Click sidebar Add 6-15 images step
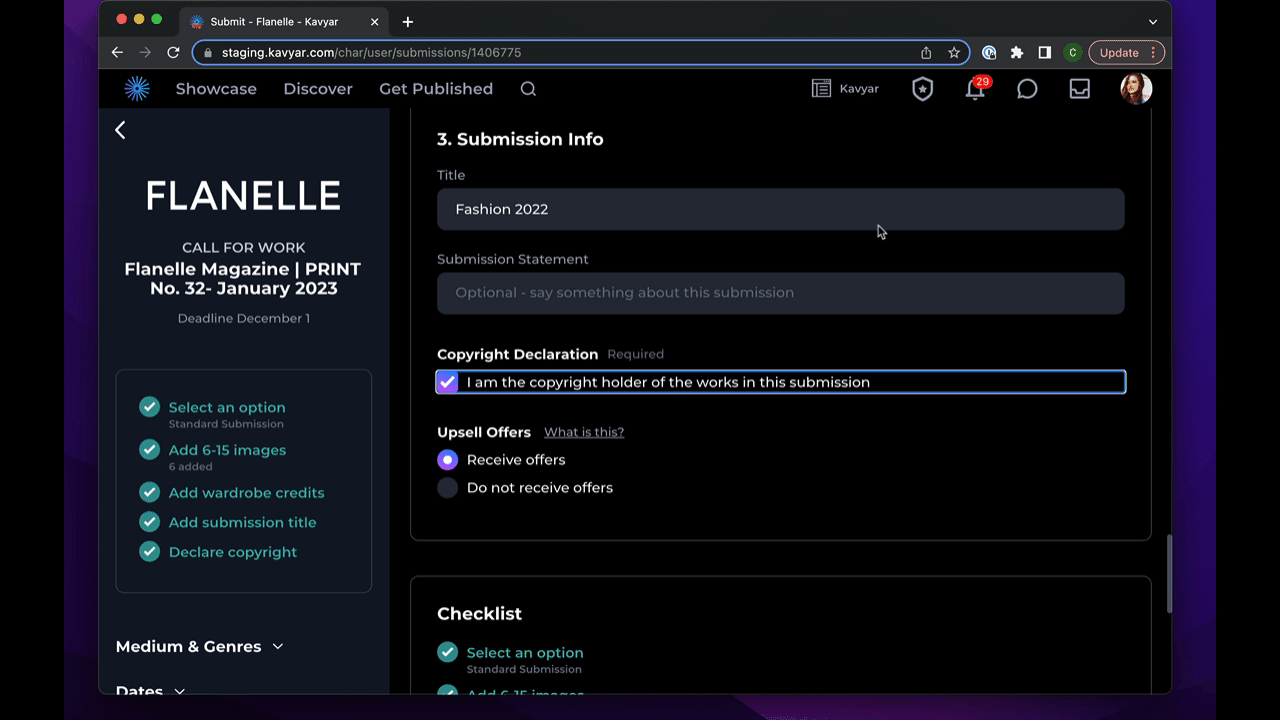 pos(227,450)
